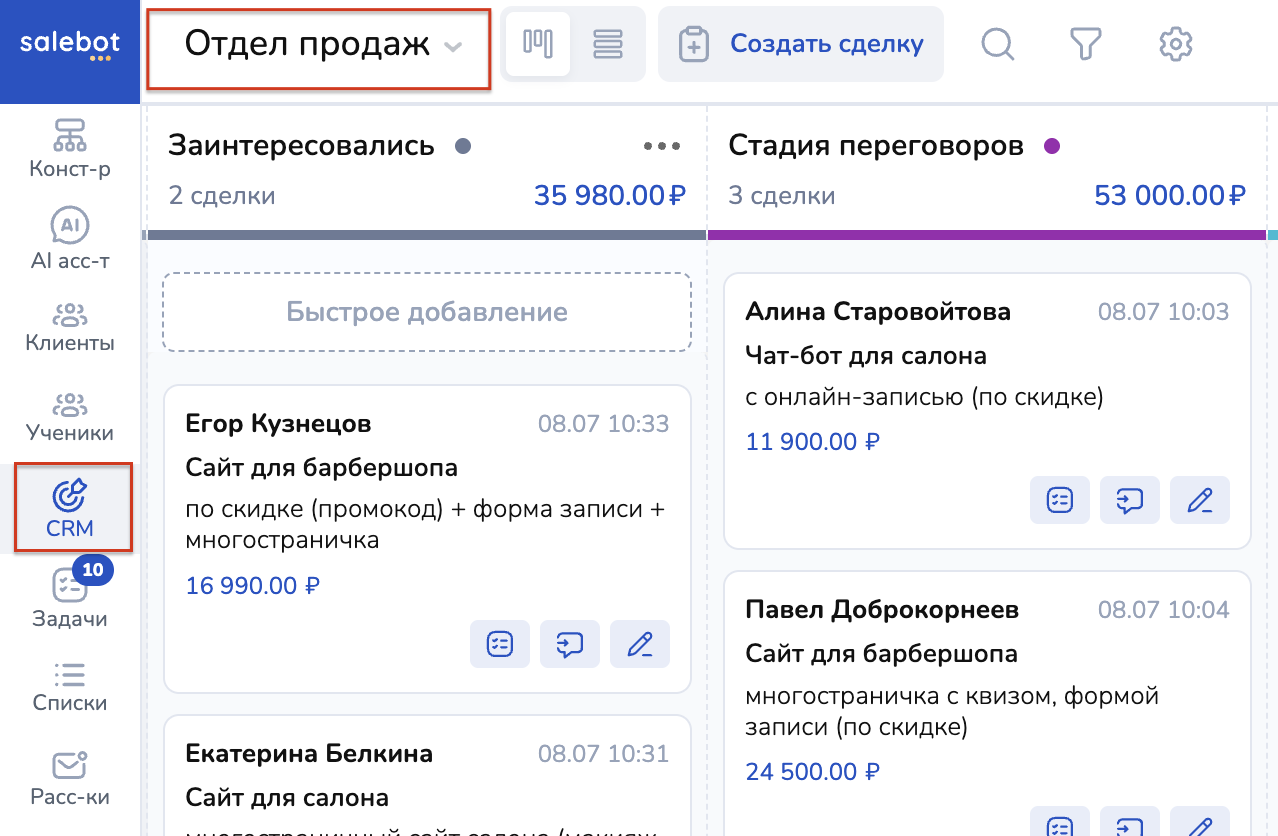Click Быстрое добавление quick add area

point(427,312)
